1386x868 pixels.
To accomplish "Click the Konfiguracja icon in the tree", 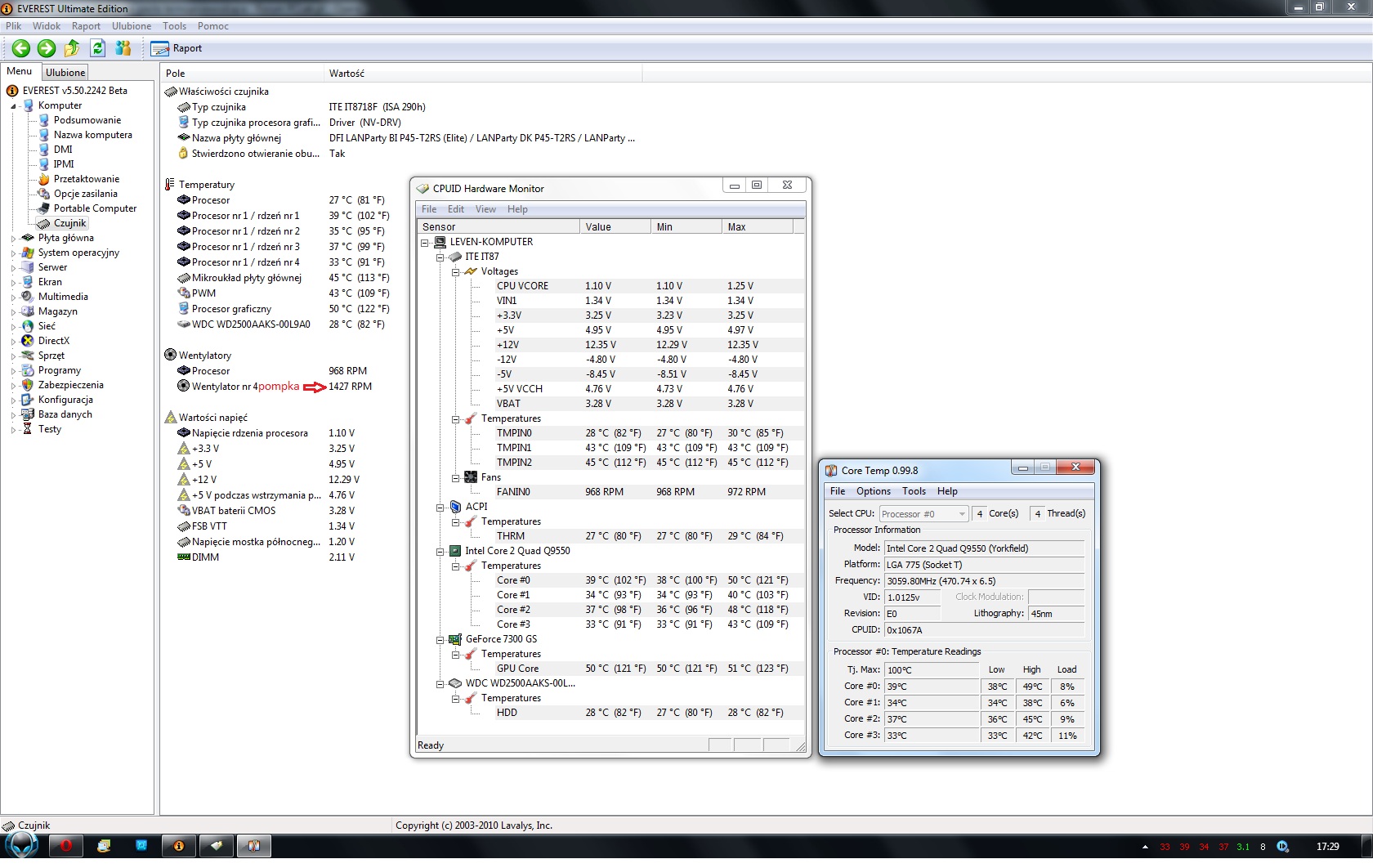I will click(28, 400).
